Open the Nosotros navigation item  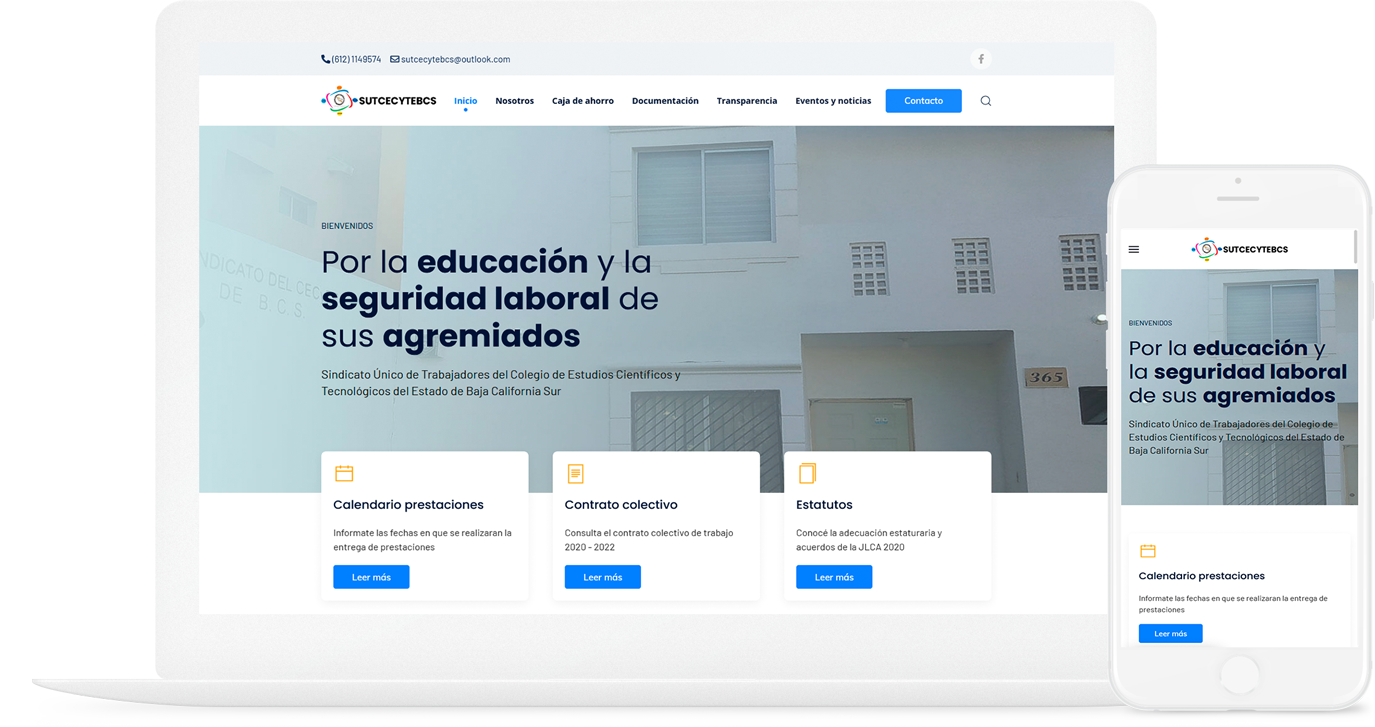tap(515, 100)
